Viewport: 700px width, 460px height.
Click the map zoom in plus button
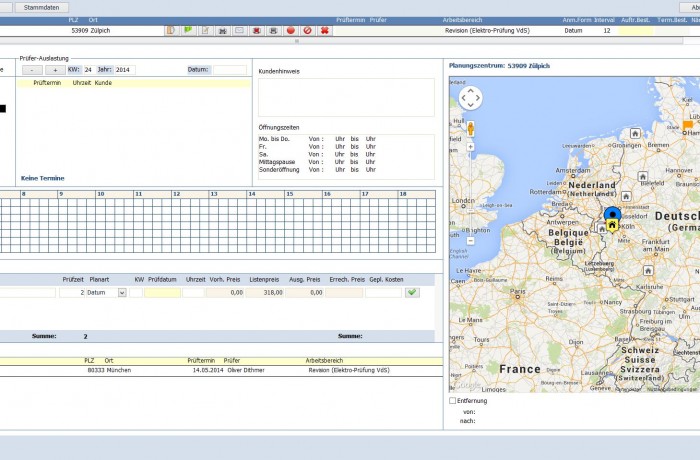[470, 146]
